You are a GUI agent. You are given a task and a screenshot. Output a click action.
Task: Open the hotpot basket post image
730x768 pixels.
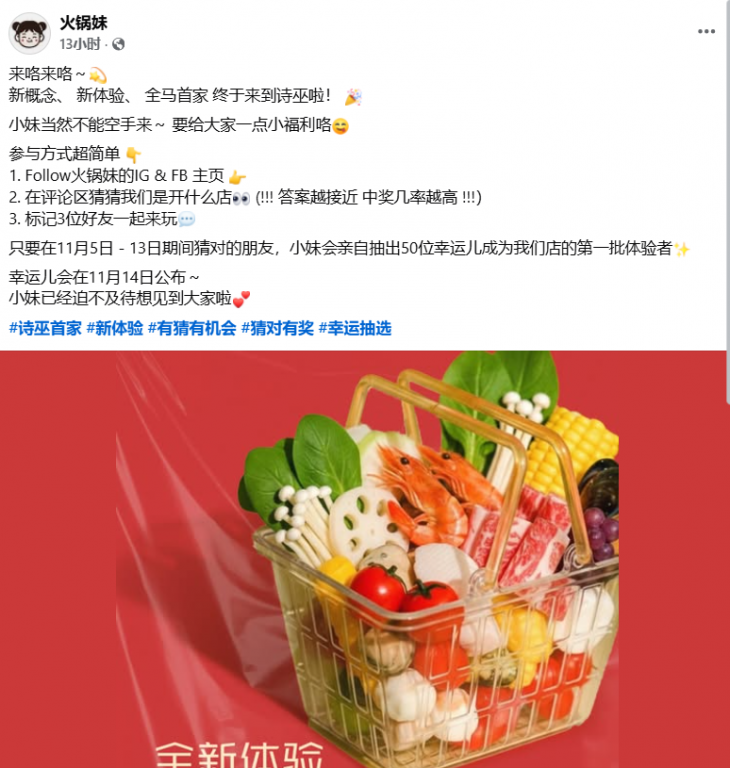coord(363,559)
